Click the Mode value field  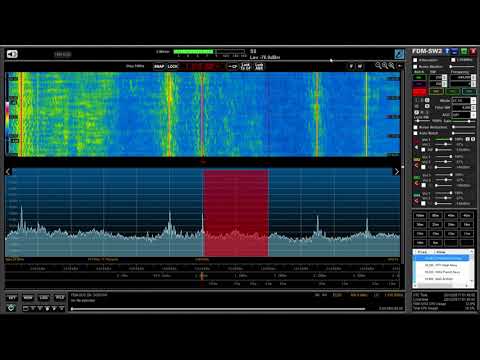[x=461, y=100]
